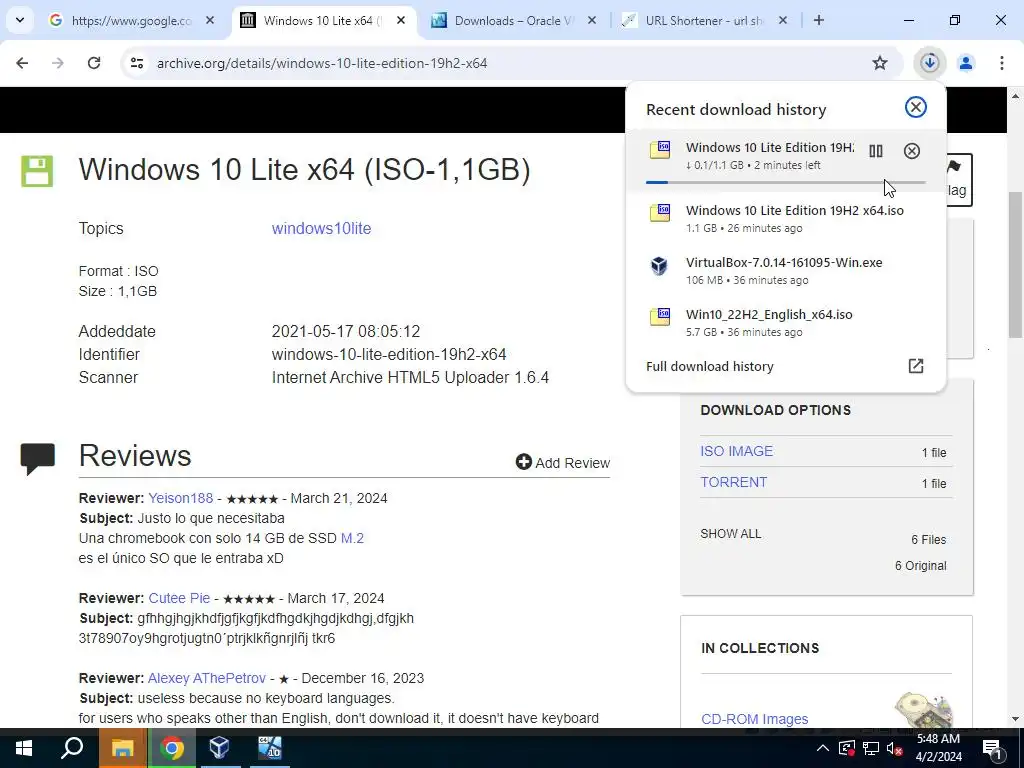Image resolution: width=1024 pixels, height=768 pixels.
Task: Close the google.com tab
Action: click(210, 20)
